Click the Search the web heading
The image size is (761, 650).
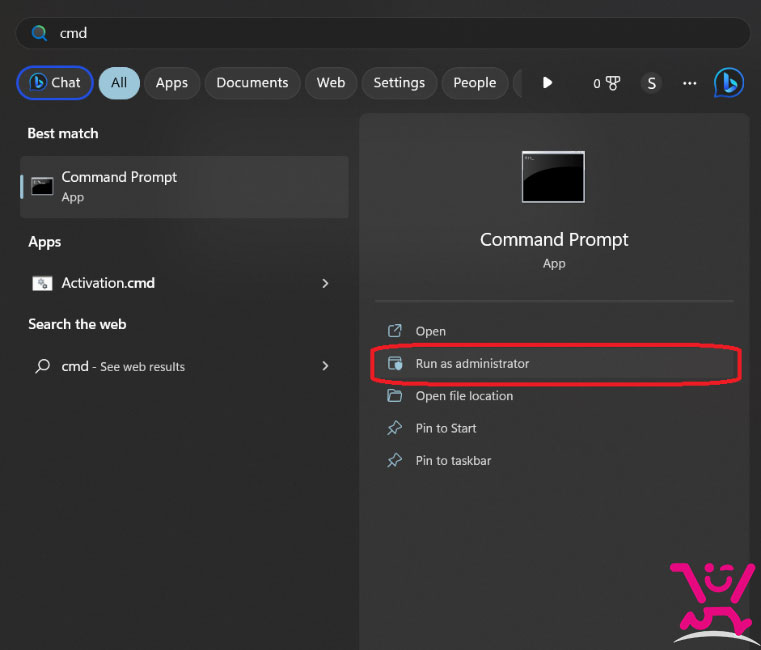click(x=77, y=324)
